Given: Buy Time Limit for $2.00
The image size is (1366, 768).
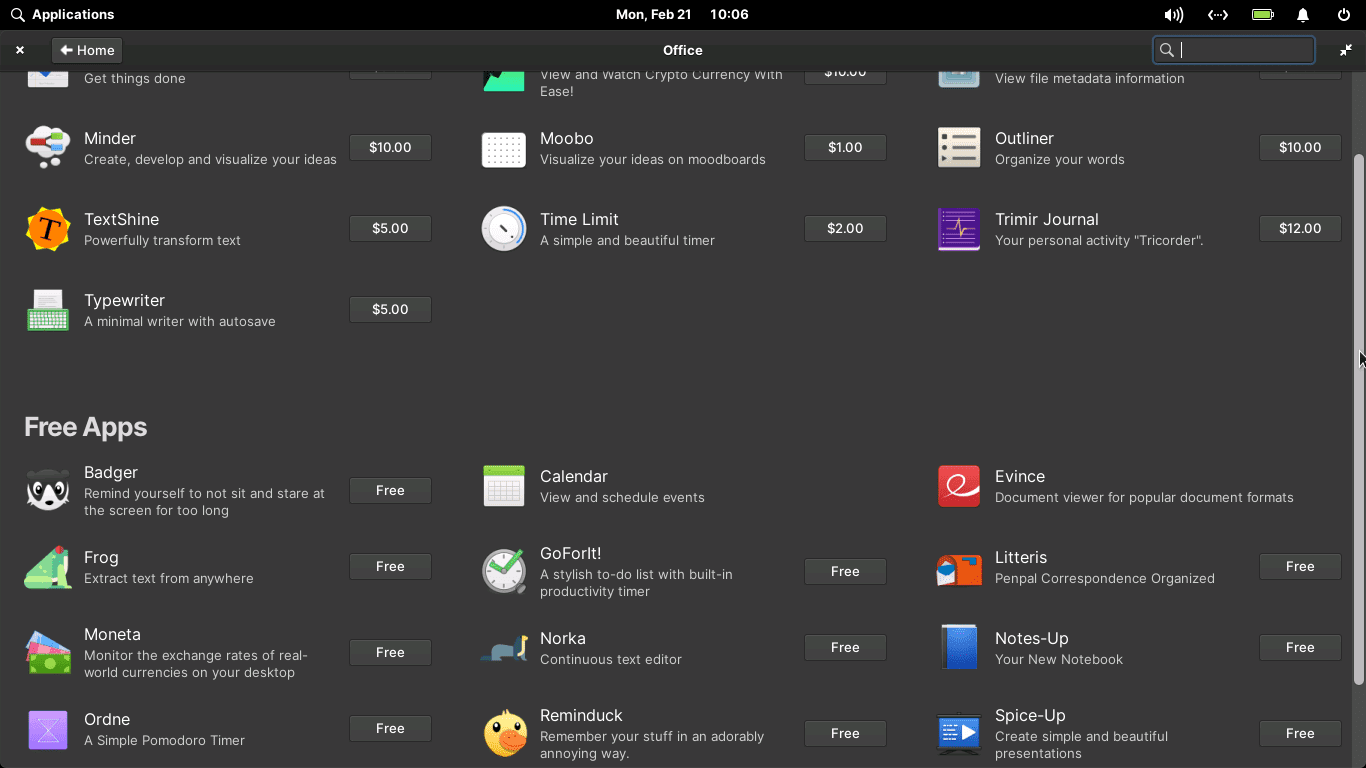Looking at the screenshot, I should click(x=845, y=228).
